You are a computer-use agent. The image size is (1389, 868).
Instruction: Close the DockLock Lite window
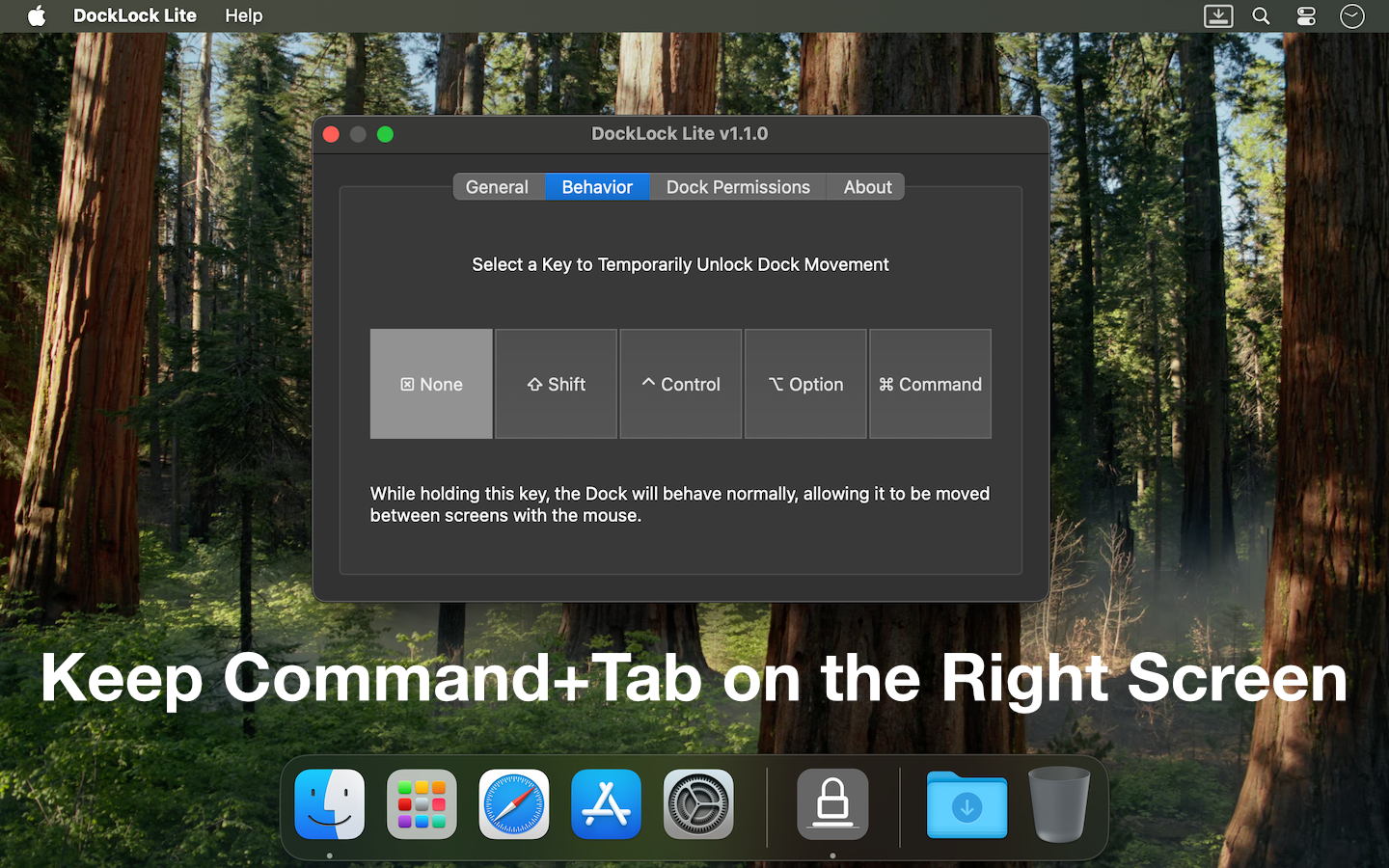click(331, 134)
